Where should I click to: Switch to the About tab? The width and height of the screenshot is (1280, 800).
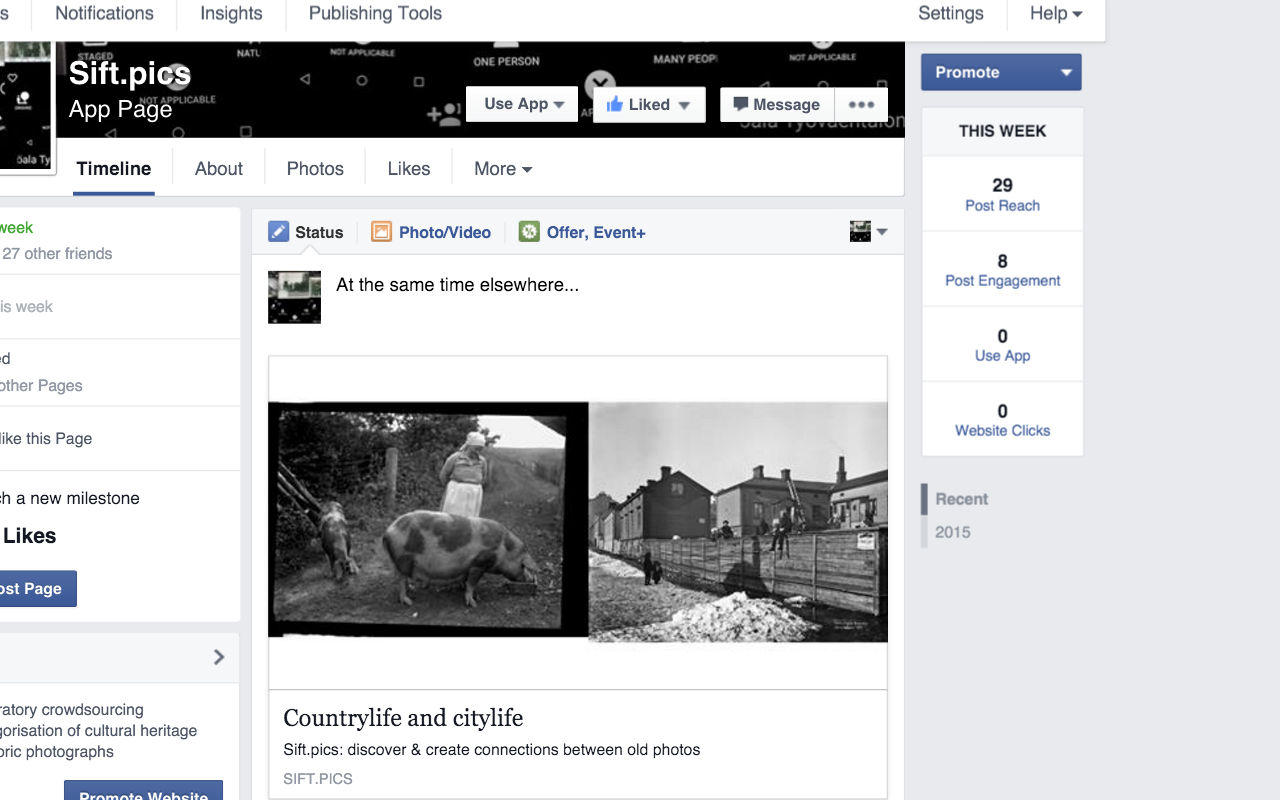[x=219, y=169]
